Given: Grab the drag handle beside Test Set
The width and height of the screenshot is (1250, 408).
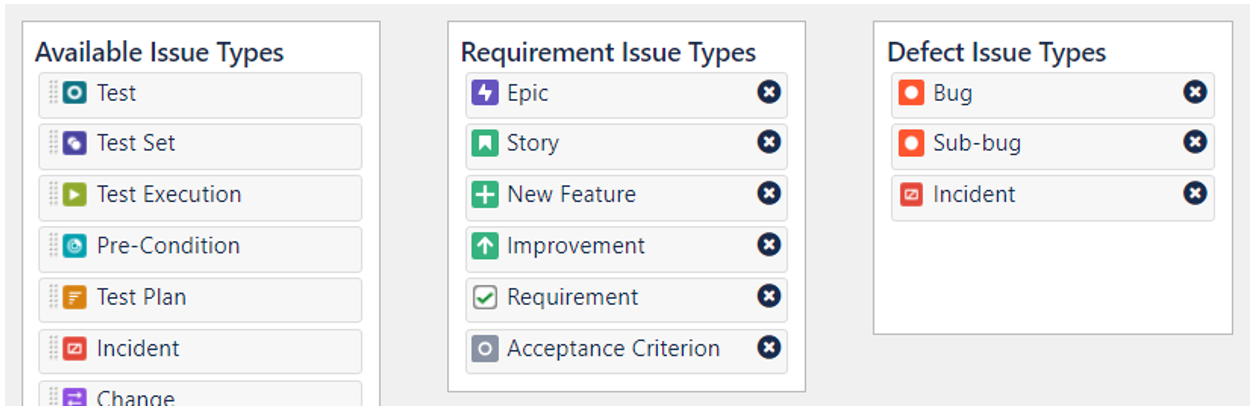Looking at the screenshot, I should pyautogui.click(x=53, y=144).
